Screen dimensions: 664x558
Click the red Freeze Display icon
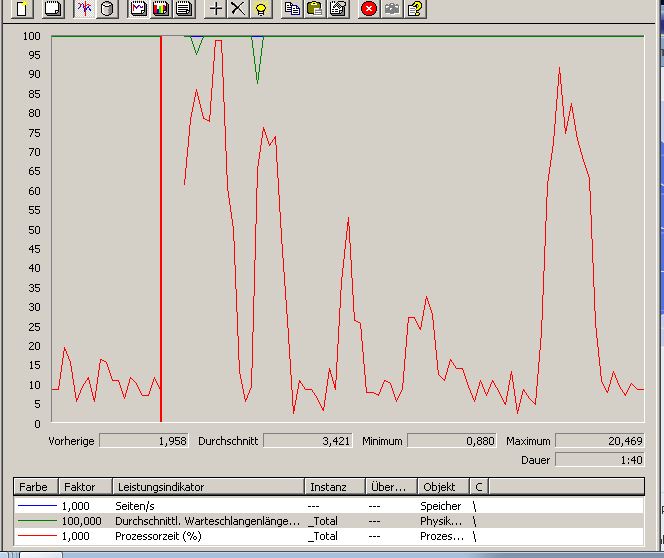369,8
